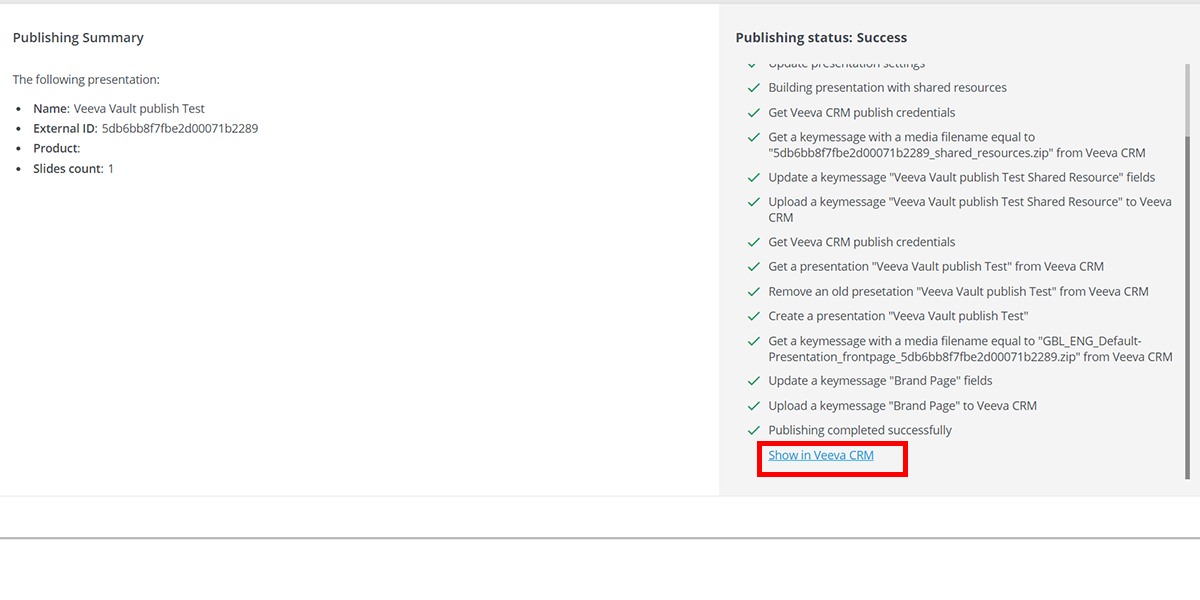Screen dimensions: 1200x600
Task: Click checkmark beside shared_resources.zip keymessage step
Action: pyautogui.click(x=754, y=138)
